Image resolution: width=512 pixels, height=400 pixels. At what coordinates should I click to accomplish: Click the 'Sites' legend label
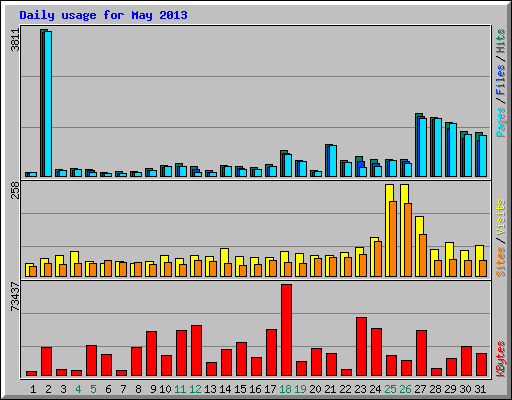[x=501, y=262]
